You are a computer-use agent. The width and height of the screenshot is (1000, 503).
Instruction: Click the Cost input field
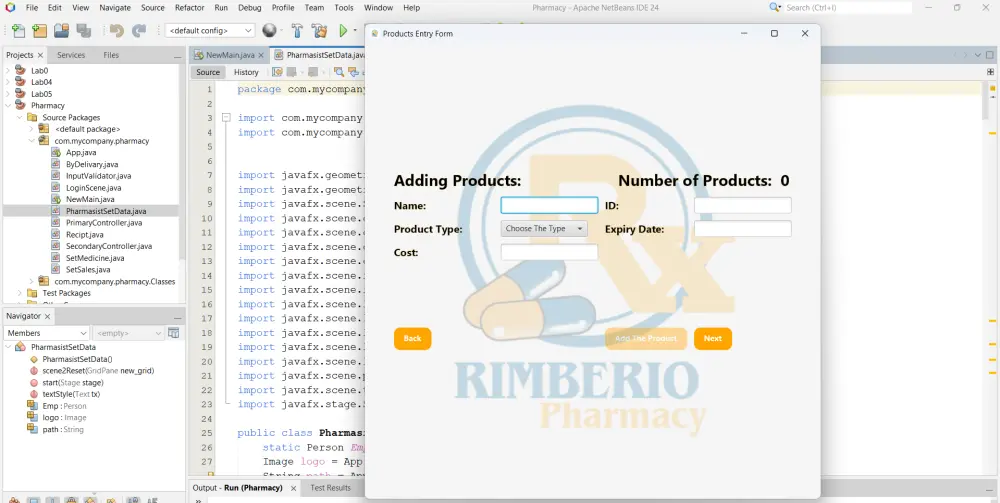(x=549, y=252)
